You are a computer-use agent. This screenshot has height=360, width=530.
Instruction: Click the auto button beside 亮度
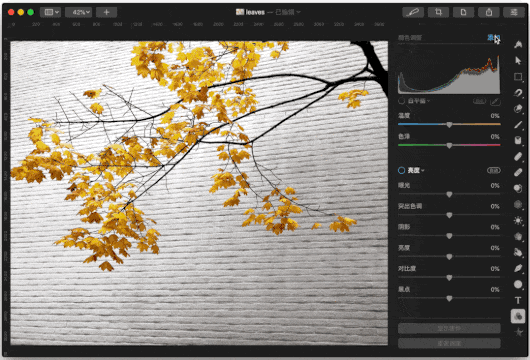click(x=493, y=170)
